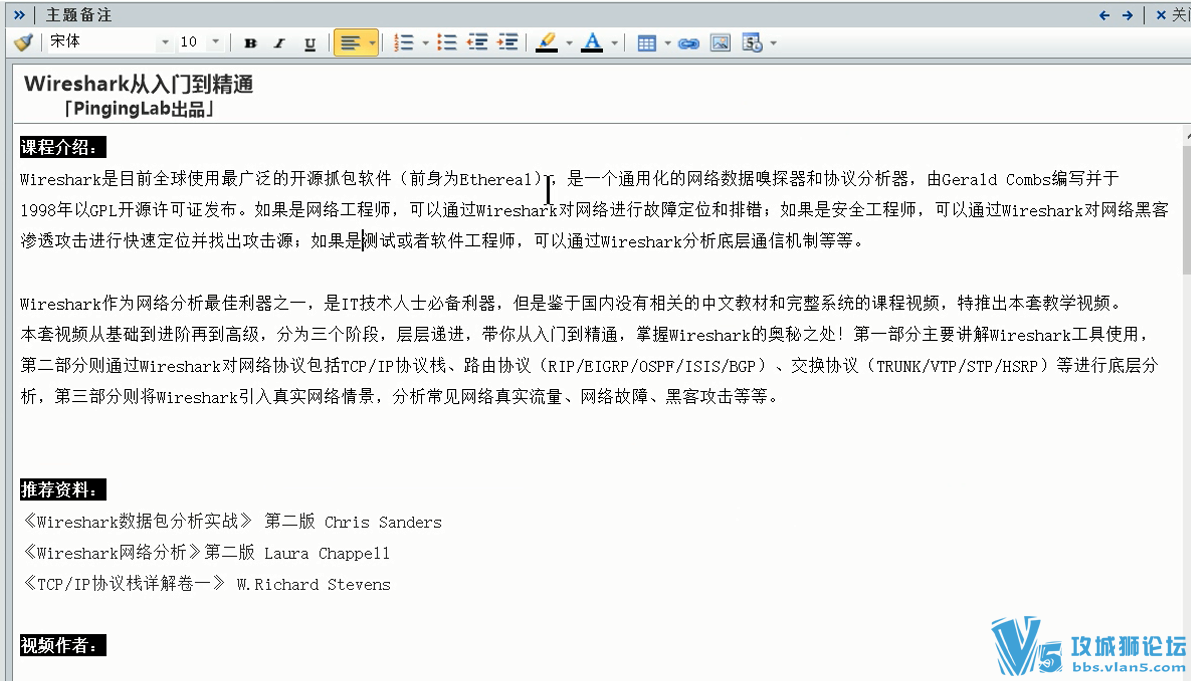Open the text alignment dropdown arrow

(x=371, y=43)
